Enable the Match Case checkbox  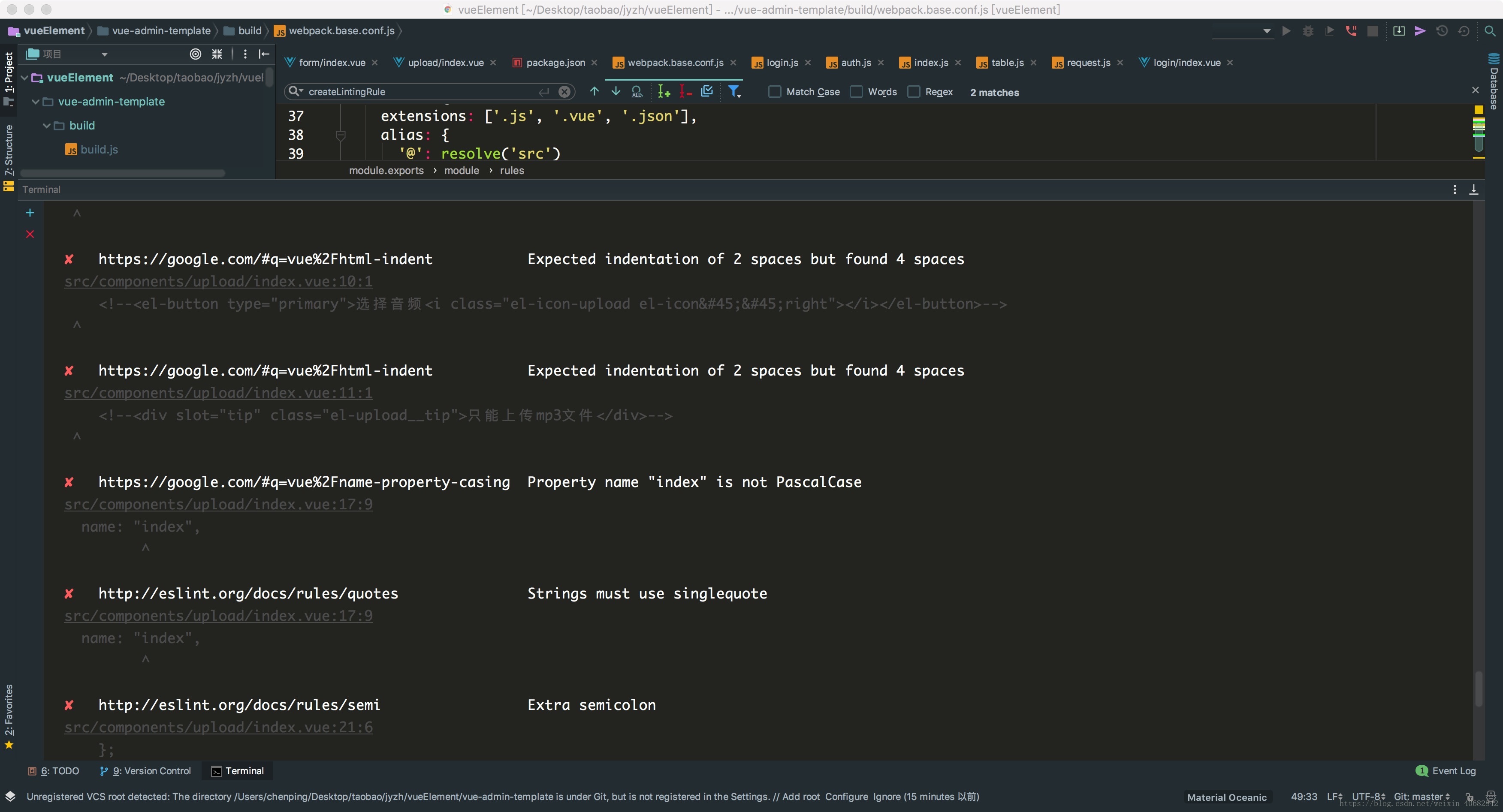click(774, 92)
